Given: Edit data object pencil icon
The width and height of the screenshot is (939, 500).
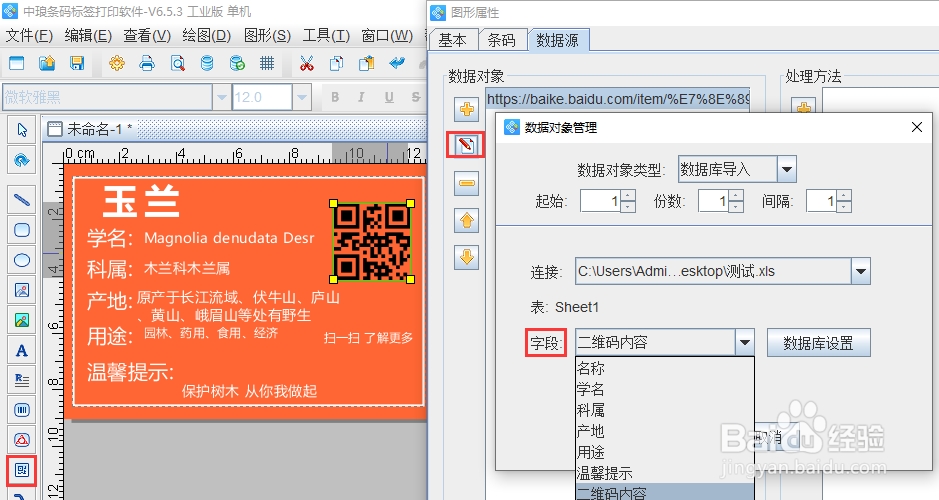Looking at the screenshot, I should click(466, 145).
